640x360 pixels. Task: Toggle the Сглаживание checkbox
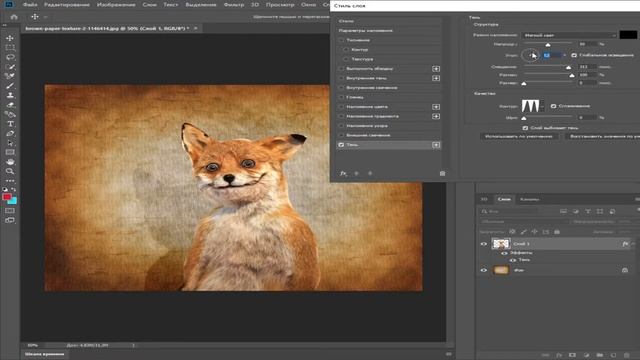click(x=553, y=106)
